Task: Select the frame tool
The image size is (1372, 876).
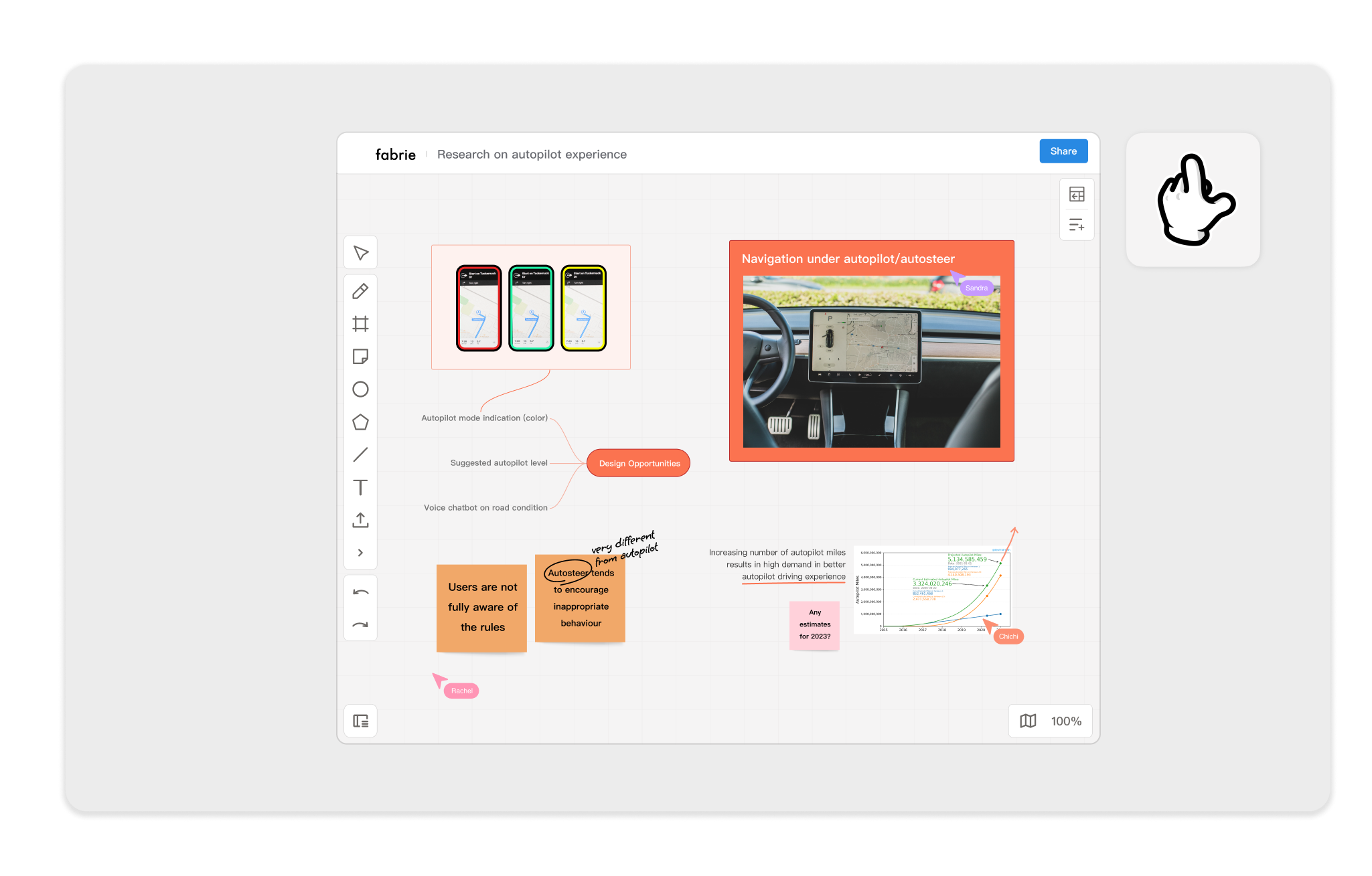Action: [360, 324]
